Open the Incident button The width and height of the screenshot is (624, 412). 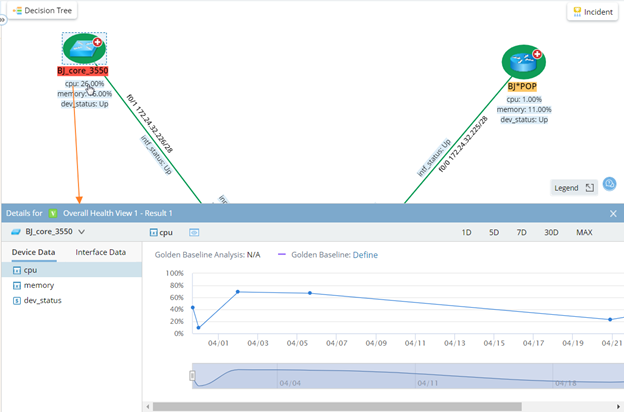(x=592, y=12)
